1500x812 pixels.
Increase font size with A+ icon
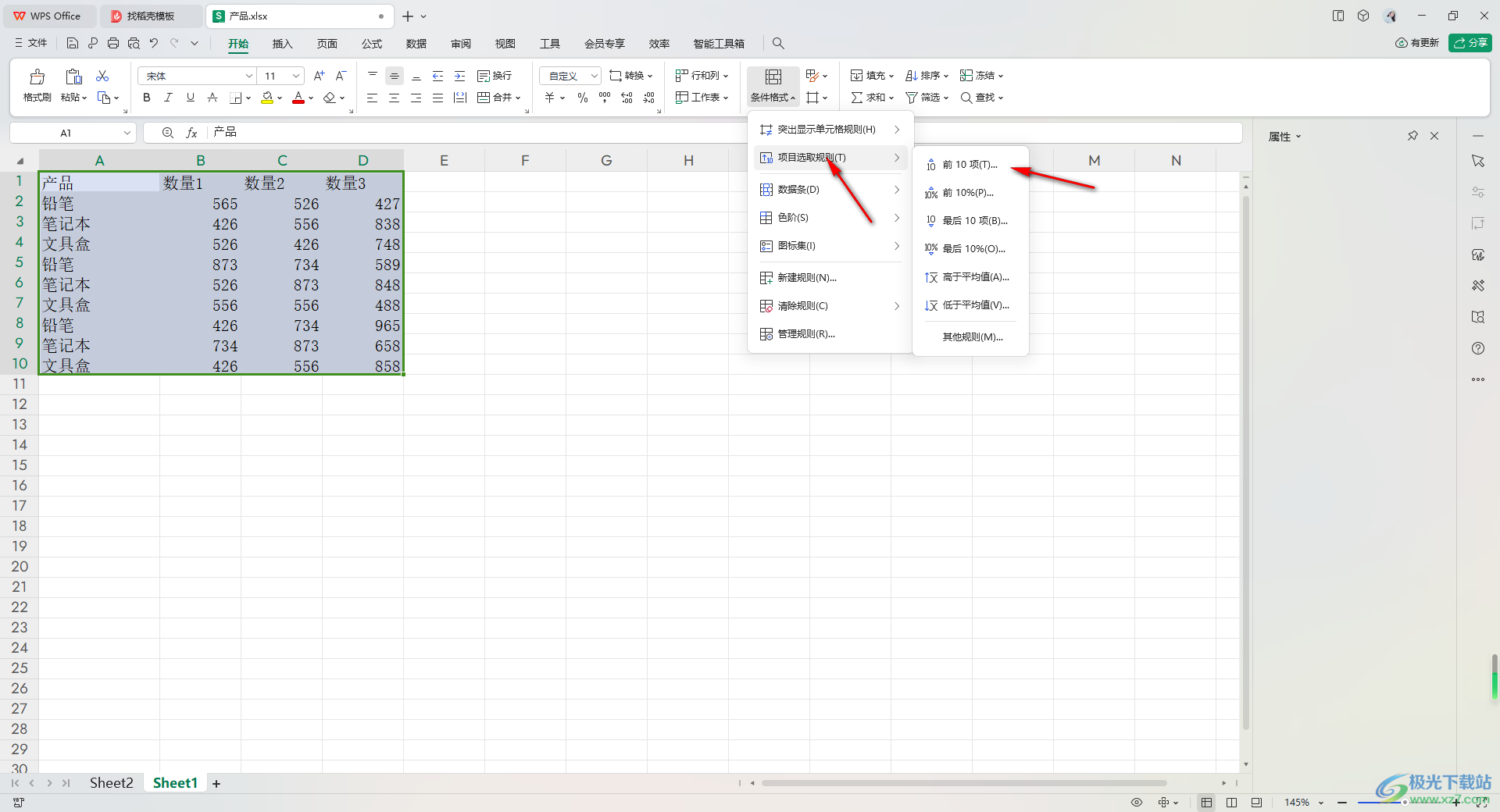(x=319, y=76)
